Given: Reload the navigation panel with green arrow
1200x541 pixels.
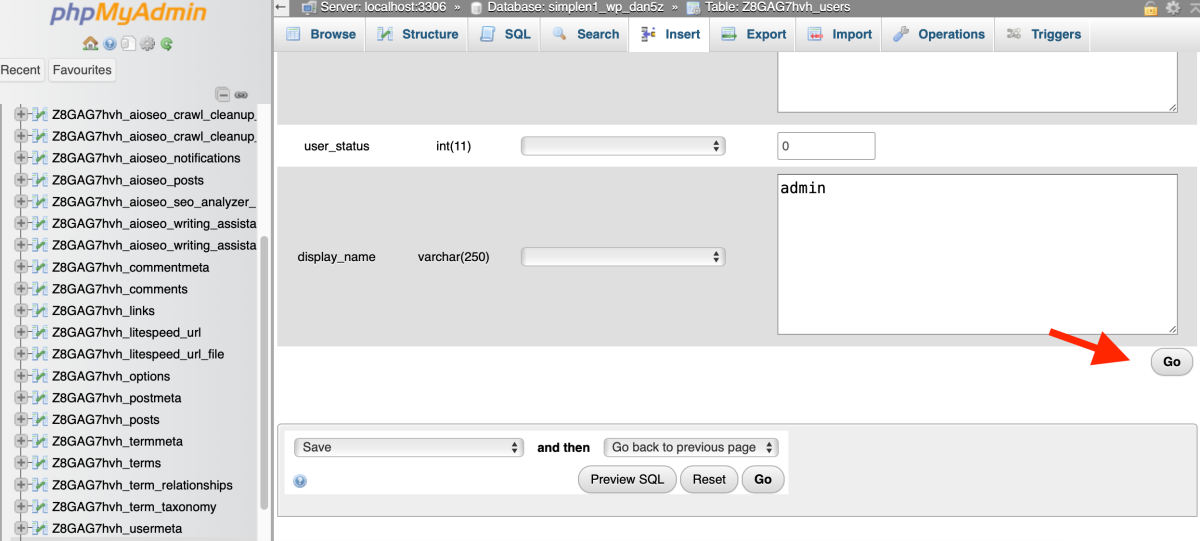Looking at the screenshot, I should tap(167, 44).
